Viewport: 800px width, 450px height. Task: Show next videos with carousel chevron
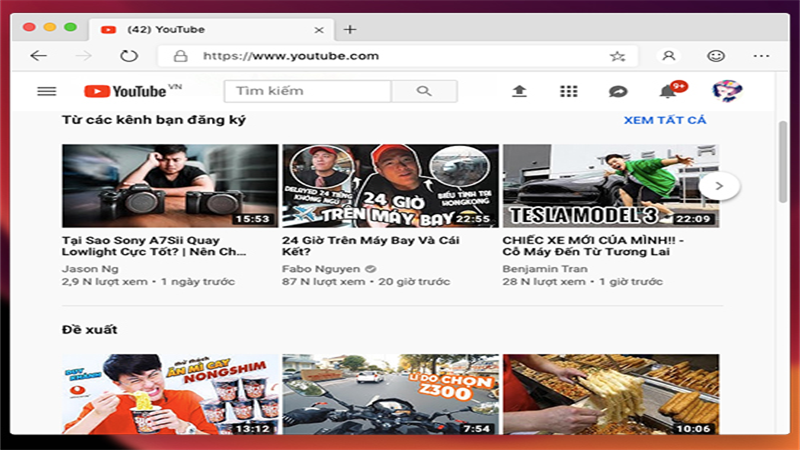pos(719,186)
